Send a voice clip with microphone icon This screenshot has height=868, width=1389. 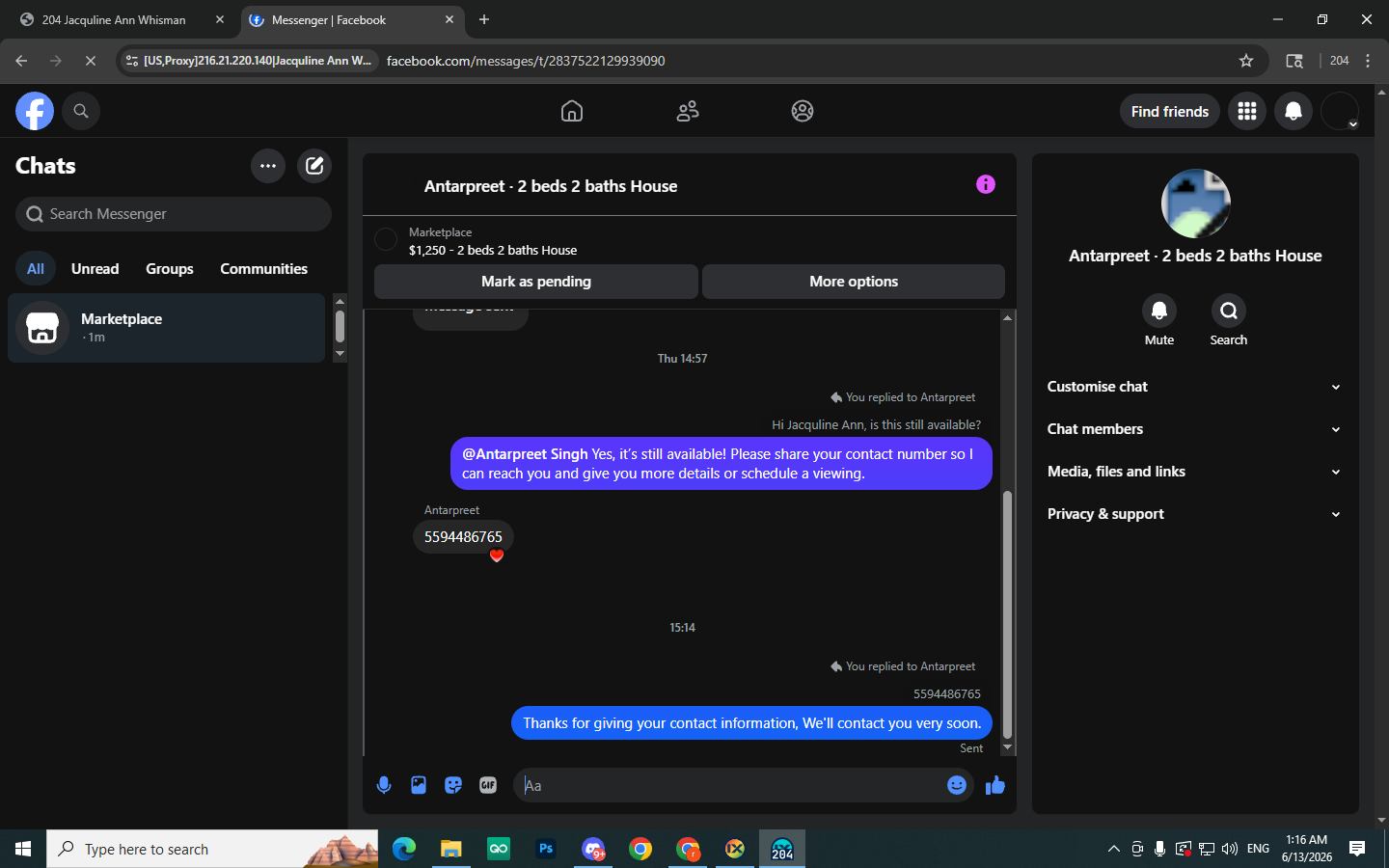tap(384, 785)
